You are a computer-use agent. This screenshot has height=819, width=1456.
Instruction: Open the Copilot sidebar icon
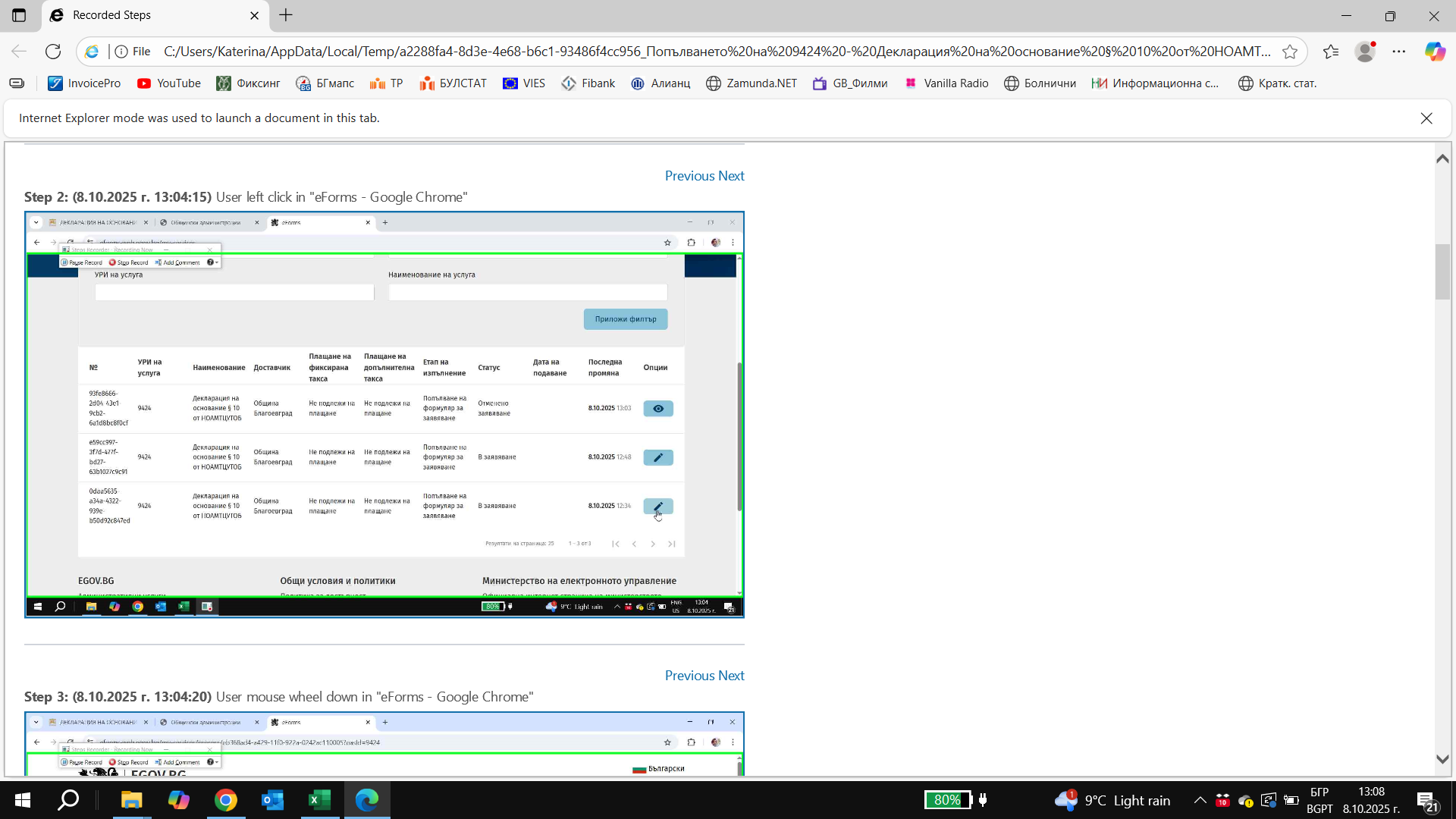(x=1435, y=52)
